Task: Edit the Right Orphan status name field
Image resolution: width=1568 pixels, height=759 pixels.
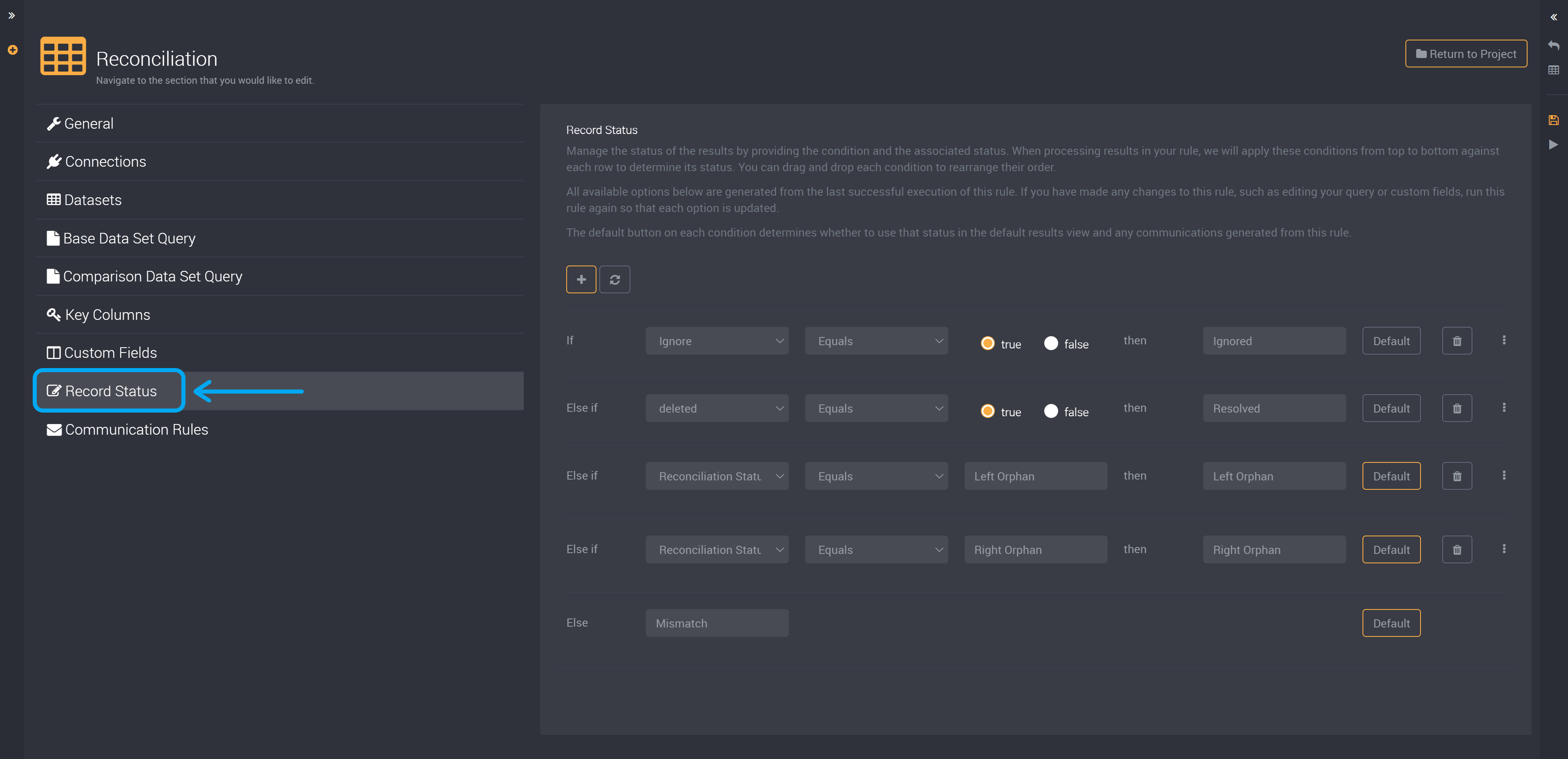Action: pyautogui.click(x=1274, y=549)
